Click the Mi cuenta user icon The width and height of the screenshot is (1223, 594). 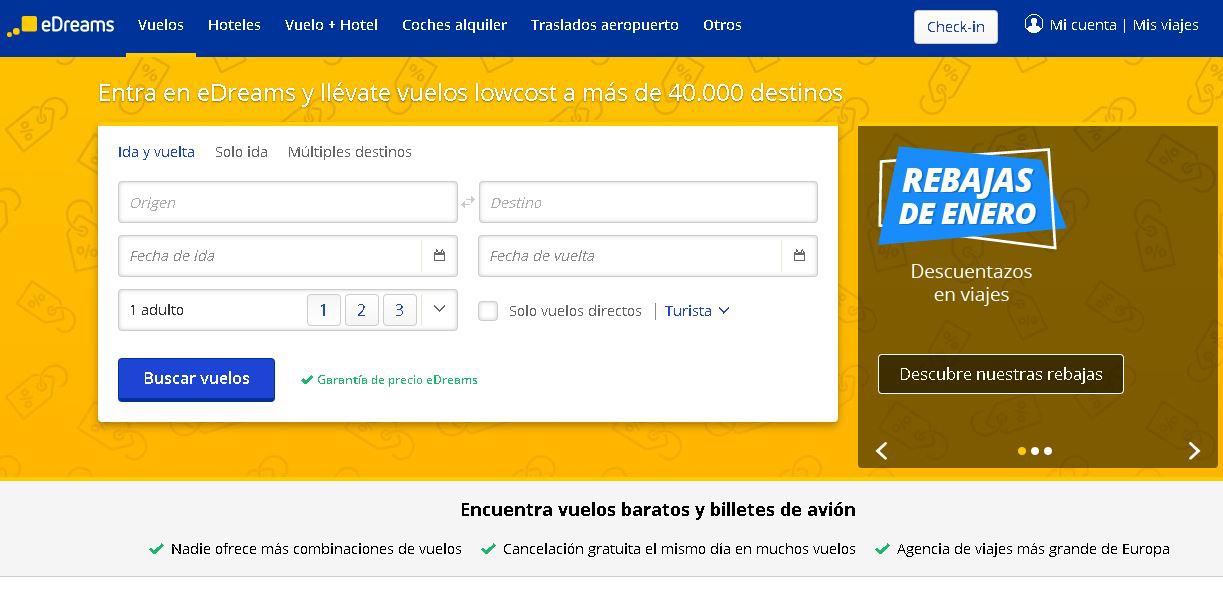1034,25
